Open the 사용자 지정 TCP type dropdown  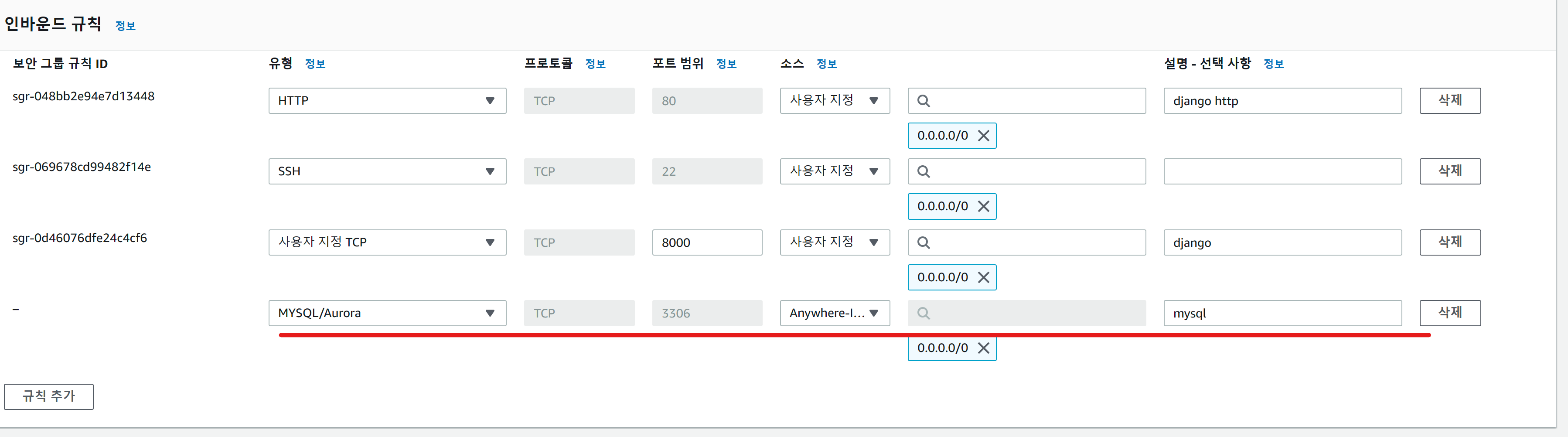coord(387,242)
